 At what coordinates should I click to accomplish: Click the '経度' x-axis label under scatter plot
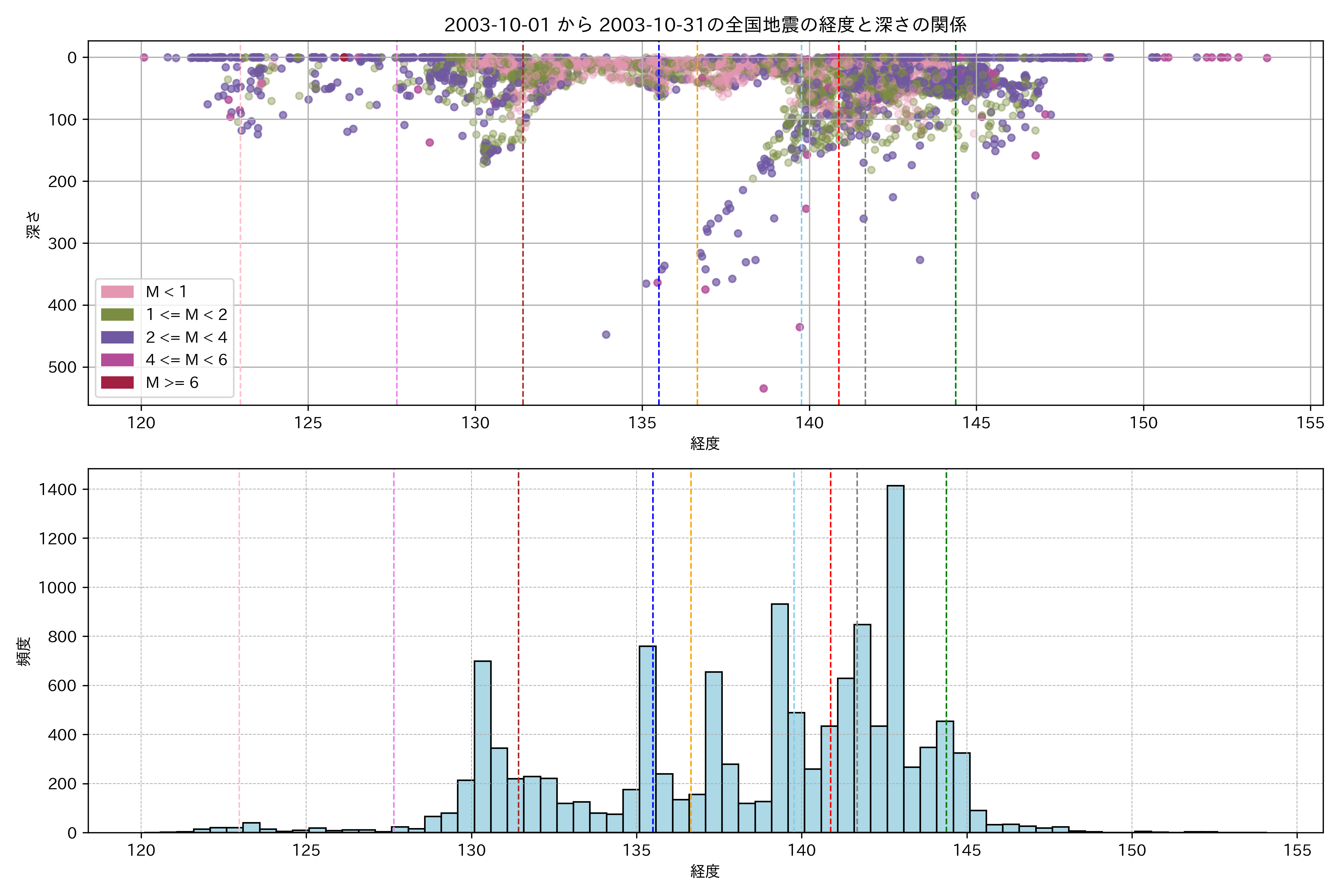(705, 444)
